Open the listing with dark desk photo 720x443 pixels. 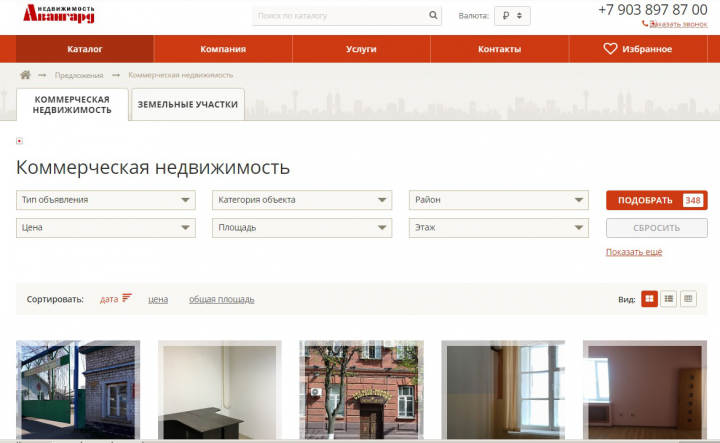click(219, 389)
